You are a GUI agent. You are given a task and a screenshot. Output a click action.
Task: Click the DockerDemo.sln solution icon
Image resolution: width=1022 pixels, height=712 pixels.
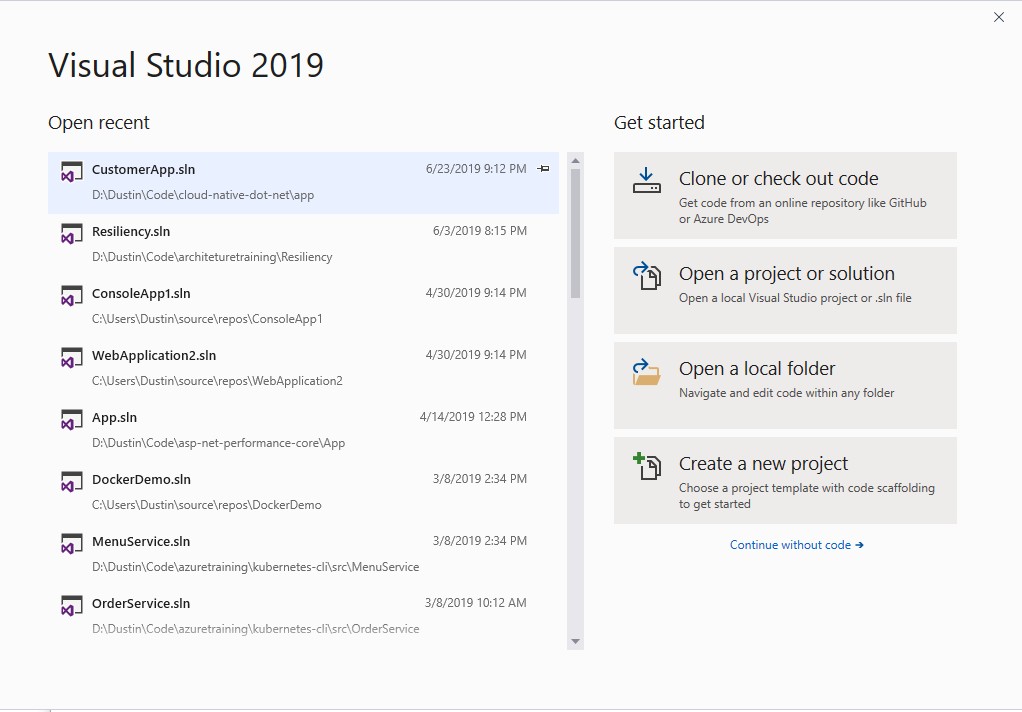tap(72, 482)
